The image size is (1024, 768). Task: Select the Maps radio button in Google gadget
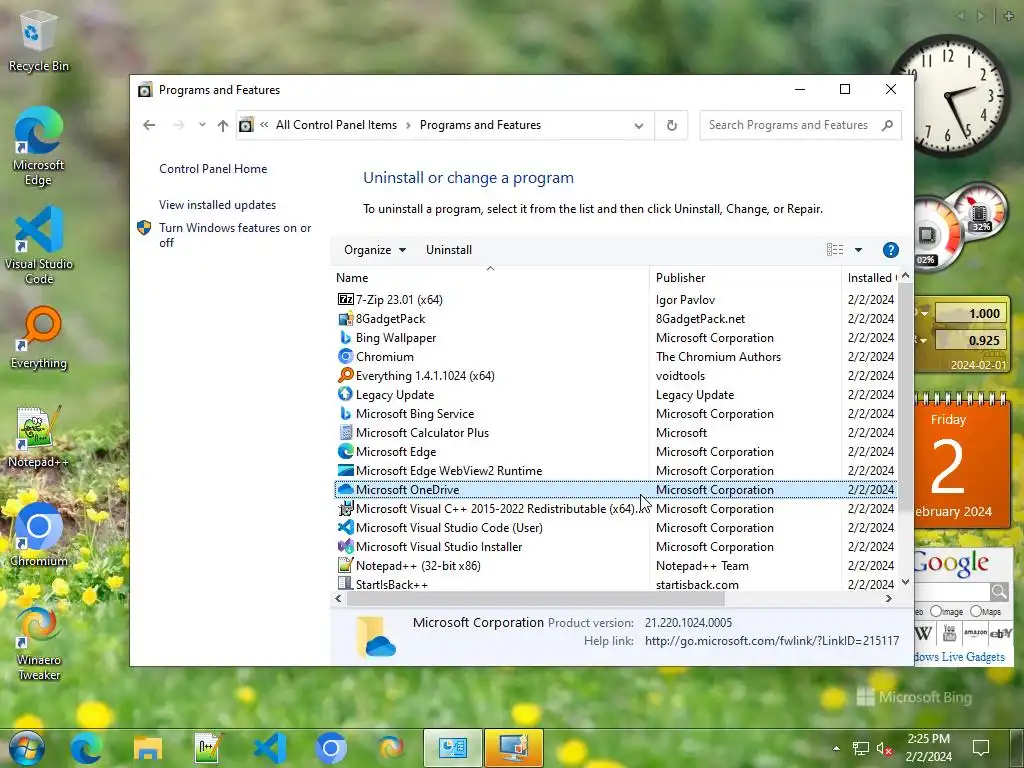tap(976, 611)
